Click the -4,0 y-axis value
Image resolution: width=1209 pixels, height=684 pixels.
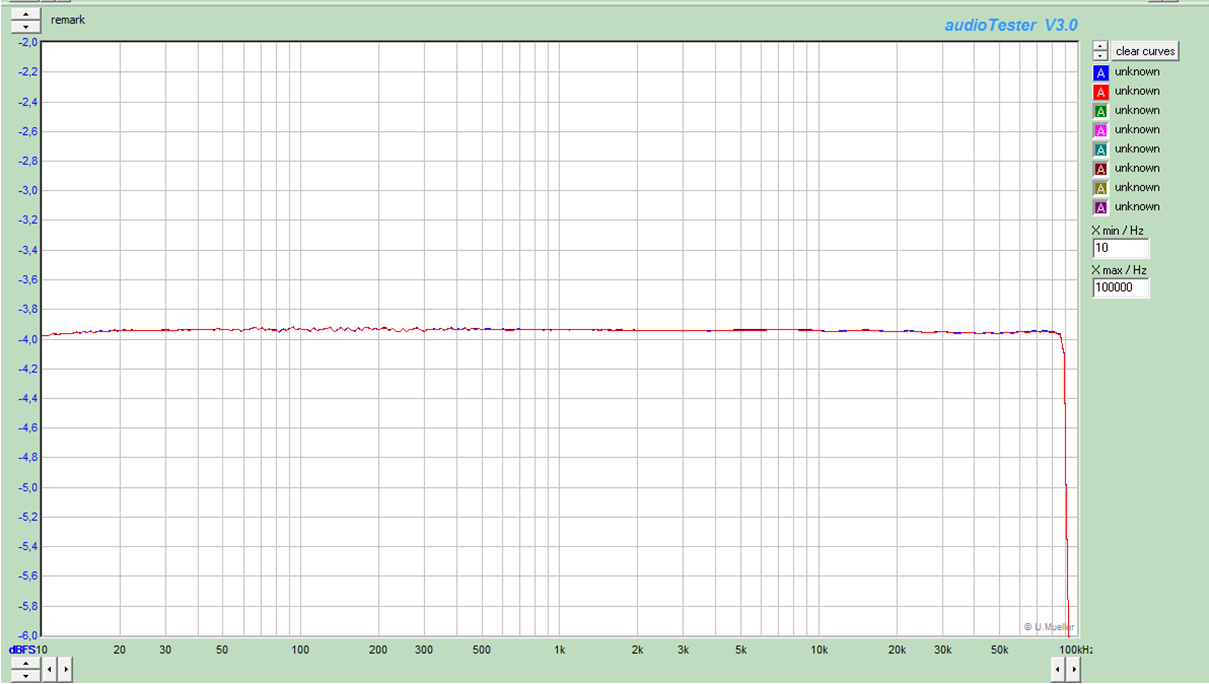point(26,339)
